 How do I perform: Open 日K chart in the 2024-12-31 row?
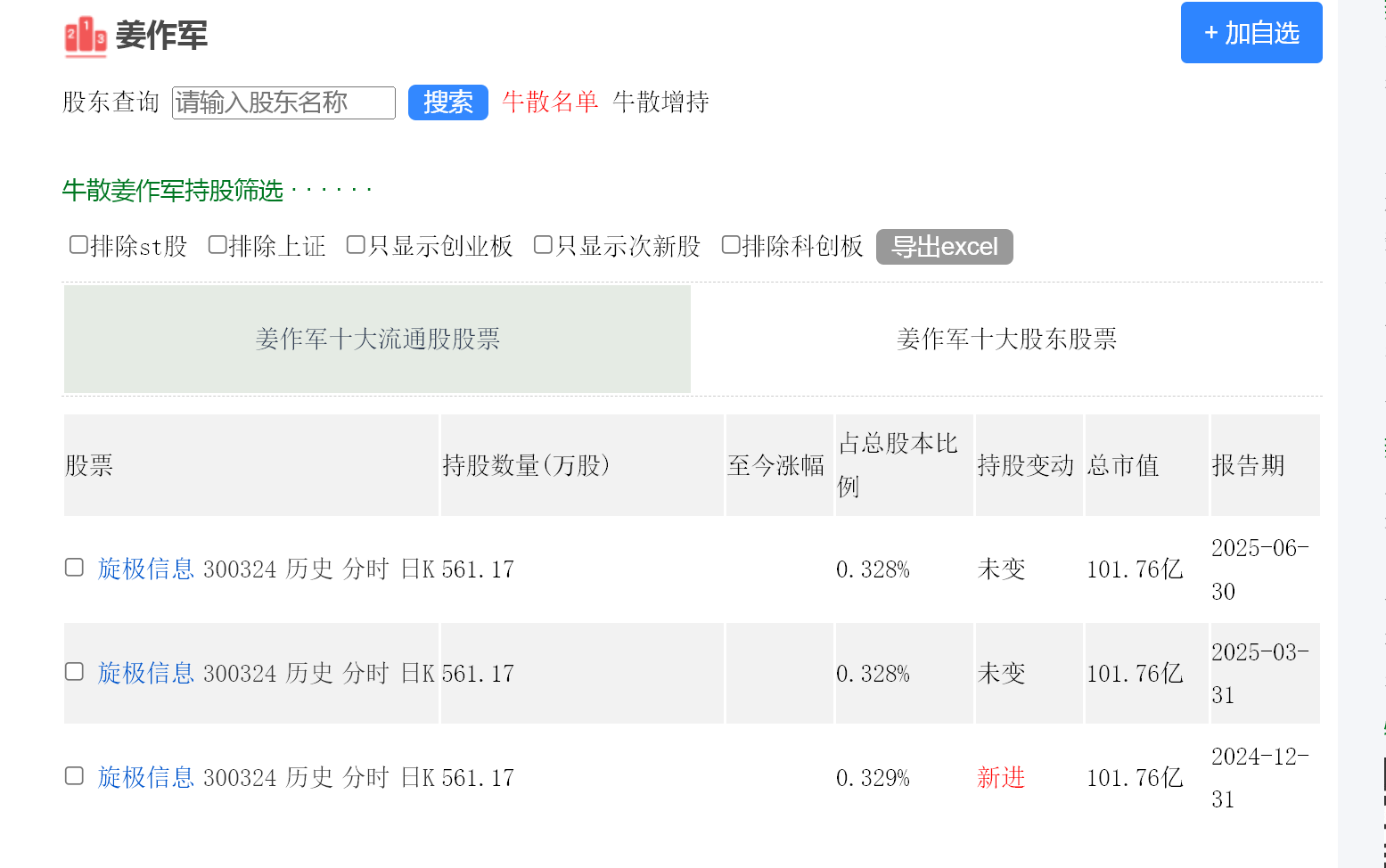coord(417,777)
